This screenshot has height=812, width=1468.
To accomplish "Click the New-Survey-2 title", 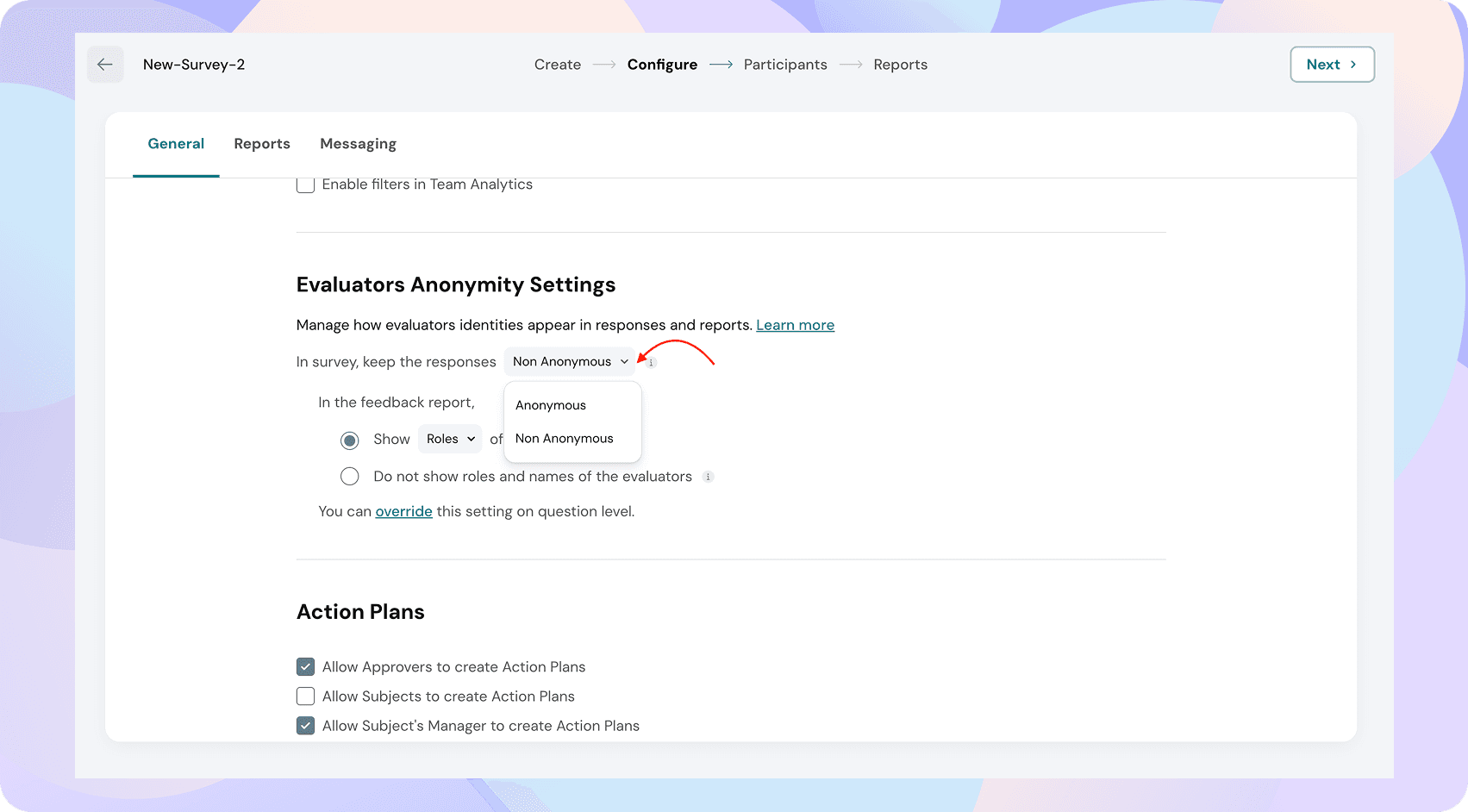I will 194,65.
